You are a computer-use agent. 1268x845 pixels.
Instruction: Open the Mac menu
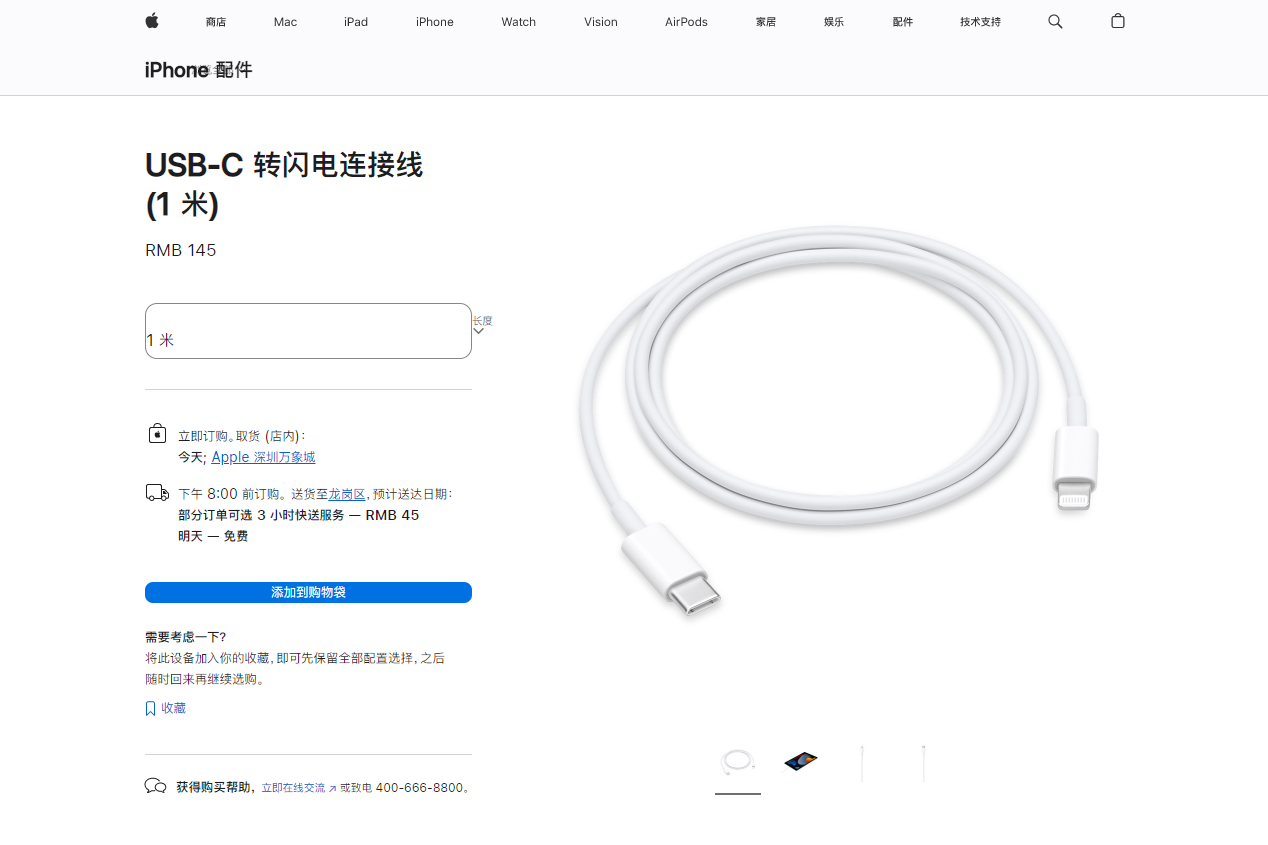click(x=285, y=22)
